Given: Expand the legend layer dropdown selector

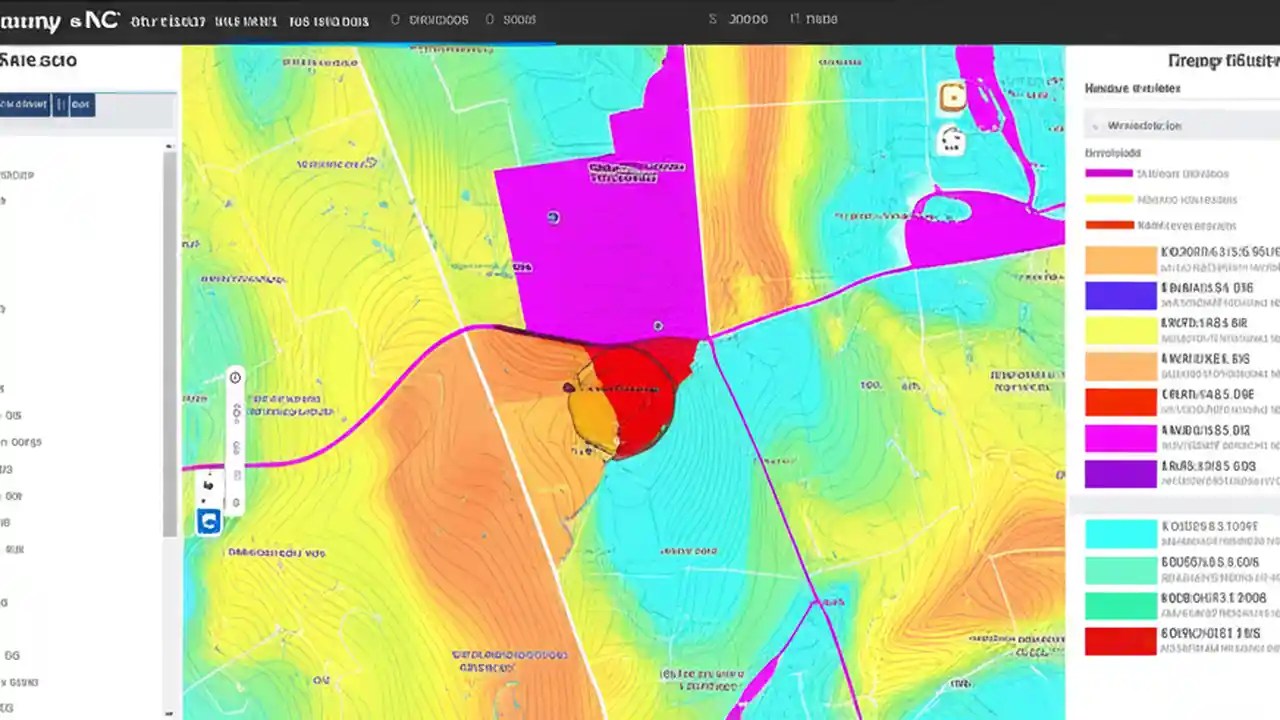Looking at the screenshot, I should click(x=1180, y=126).
